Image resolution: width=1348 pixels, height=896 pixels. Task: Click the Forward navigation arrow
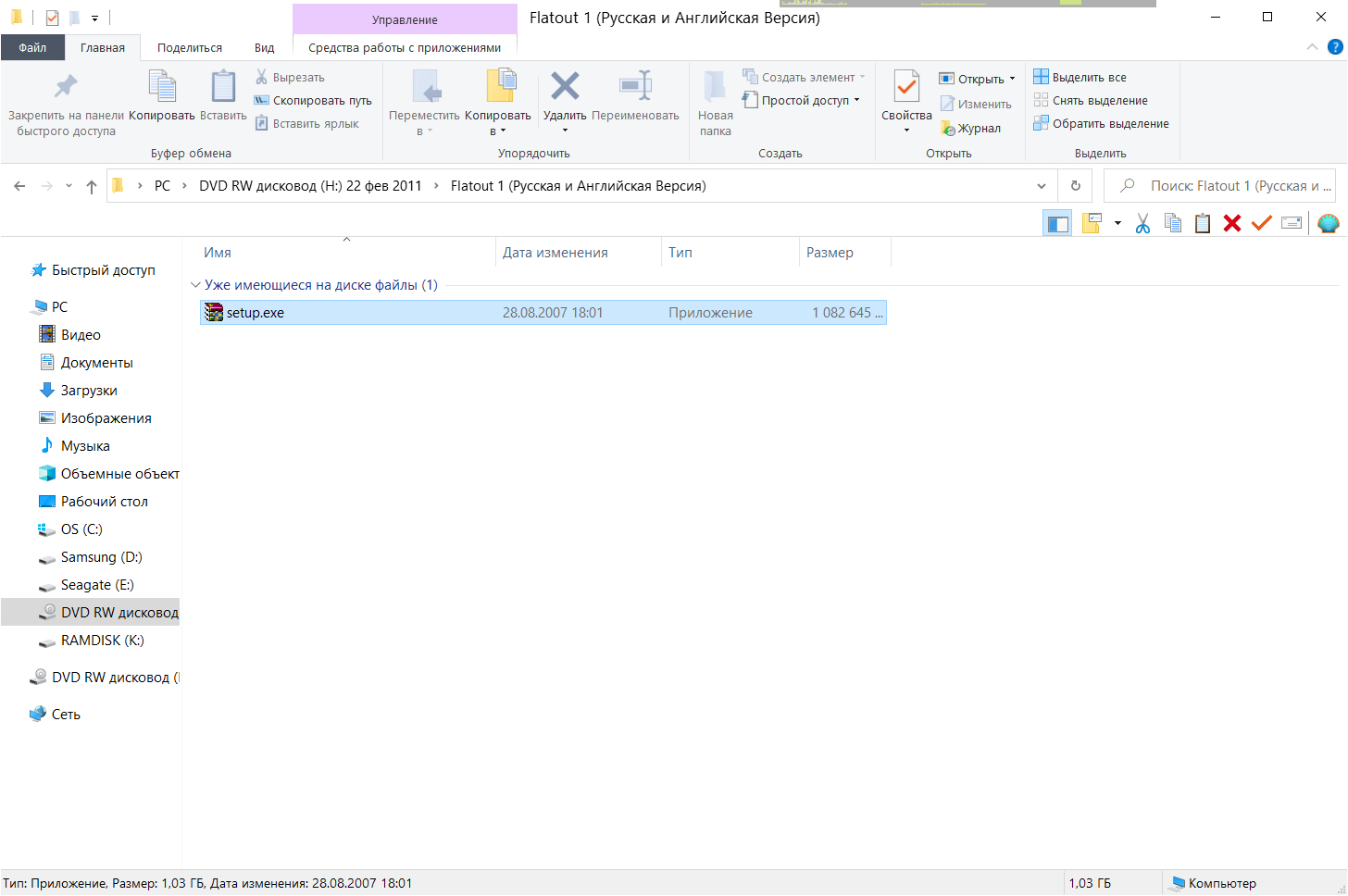coord(47,186)
